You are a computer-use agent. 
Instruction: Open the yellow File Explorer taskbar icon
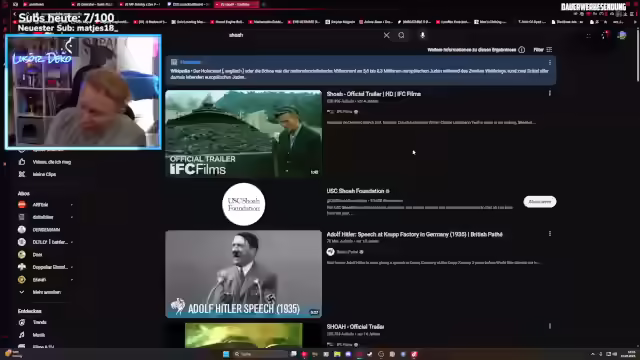337,354
